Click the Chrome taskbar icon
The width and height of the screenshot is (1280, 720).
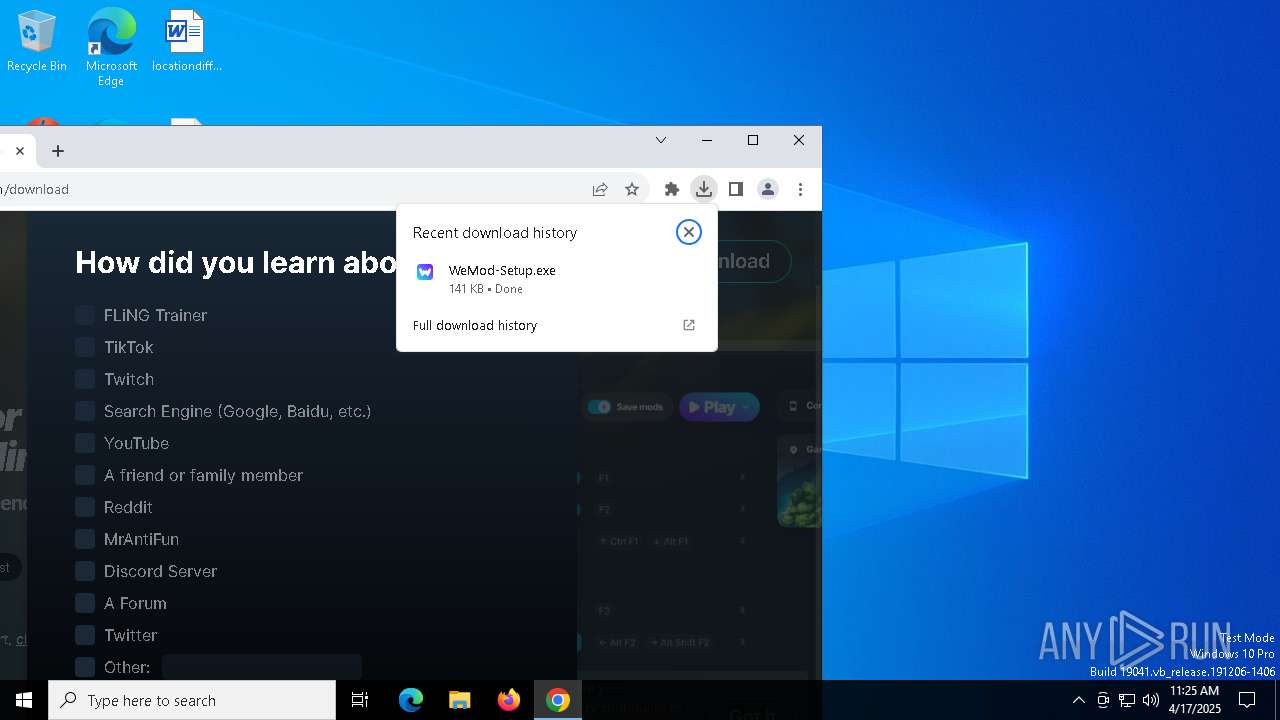click(558, 700)
